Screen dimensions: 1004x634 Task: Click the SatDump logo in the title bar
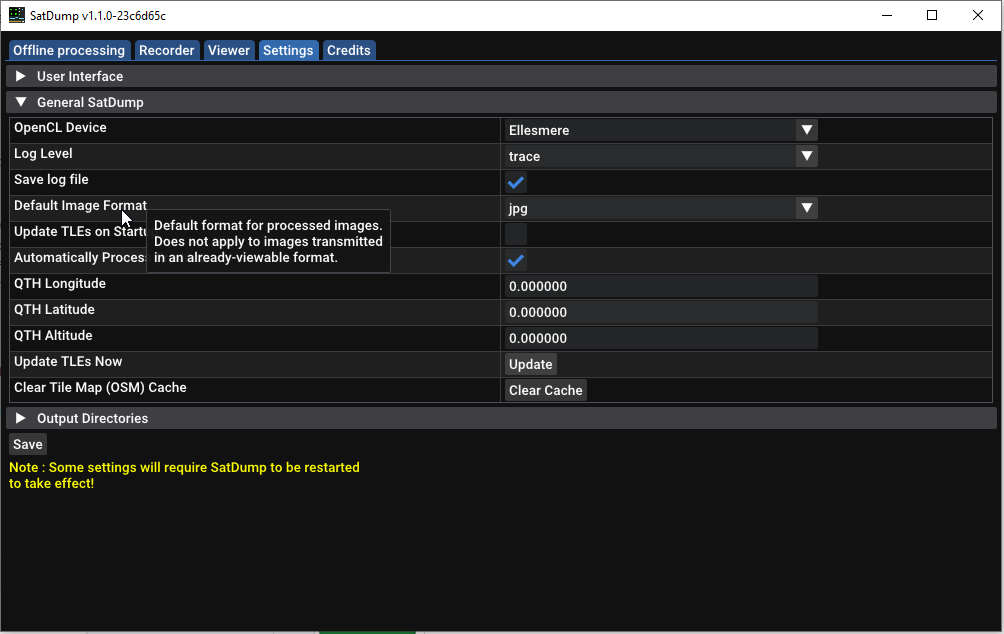click(x=18, y=15)
